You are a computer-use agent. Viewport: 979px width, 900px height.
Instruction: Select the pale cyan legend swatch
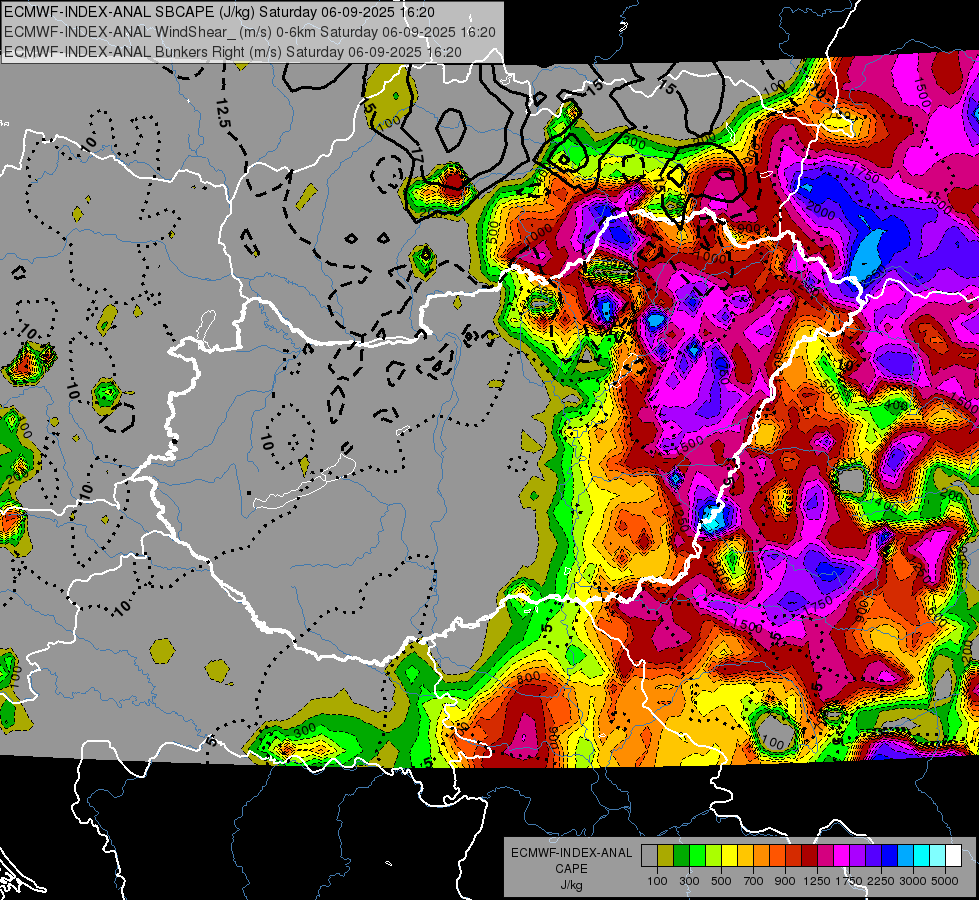(x=938, y=856)
